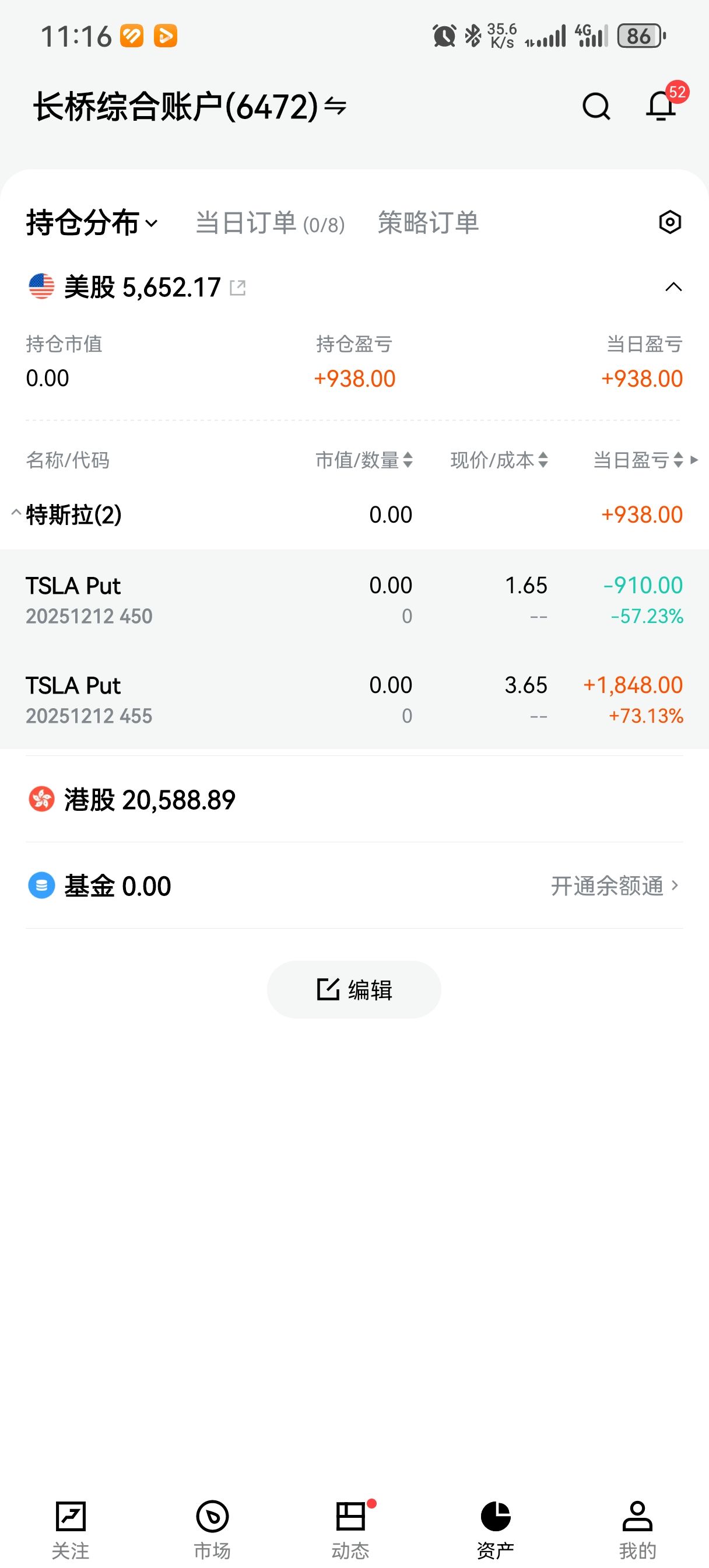Image resolution: width=709 pixels, height=1568 pixels.
Task: Tap the 我的 profile icon
Action: (637, 1517)
